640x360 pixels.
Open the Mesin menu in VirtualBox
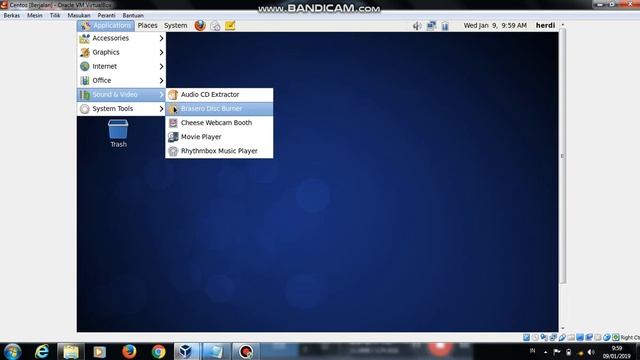tap(35, 16)
